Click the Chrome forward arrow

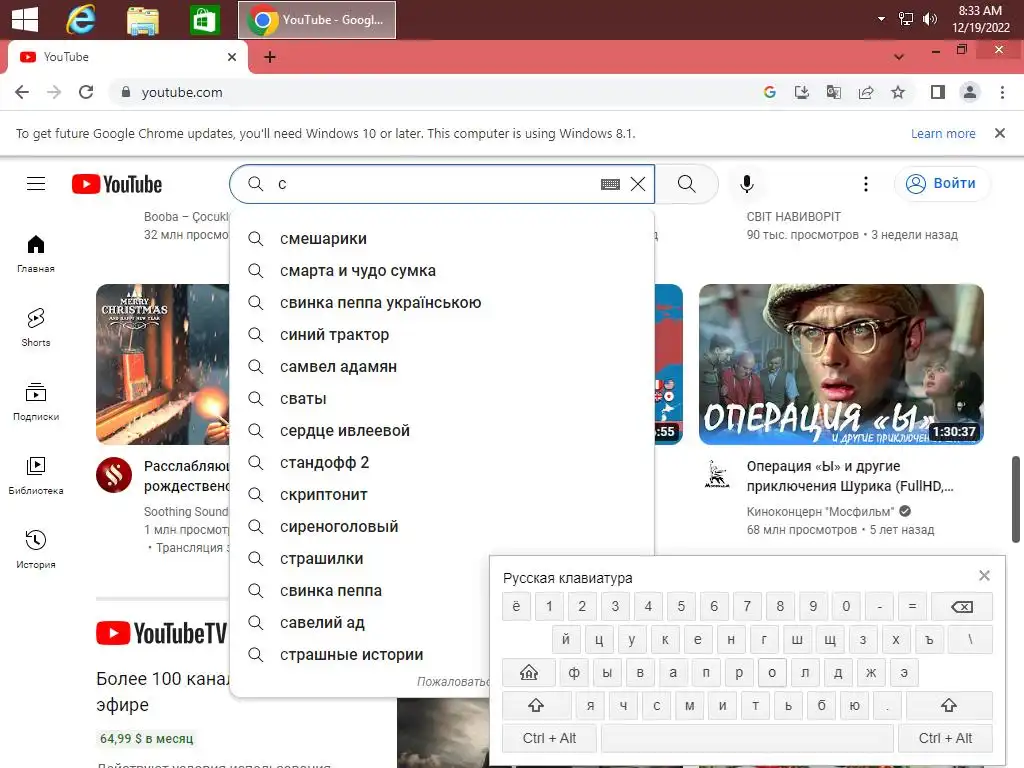54,92
